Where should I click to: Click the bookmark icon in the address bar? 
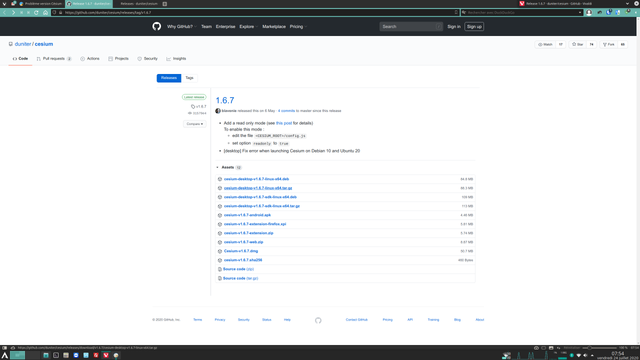coord(456,13)
